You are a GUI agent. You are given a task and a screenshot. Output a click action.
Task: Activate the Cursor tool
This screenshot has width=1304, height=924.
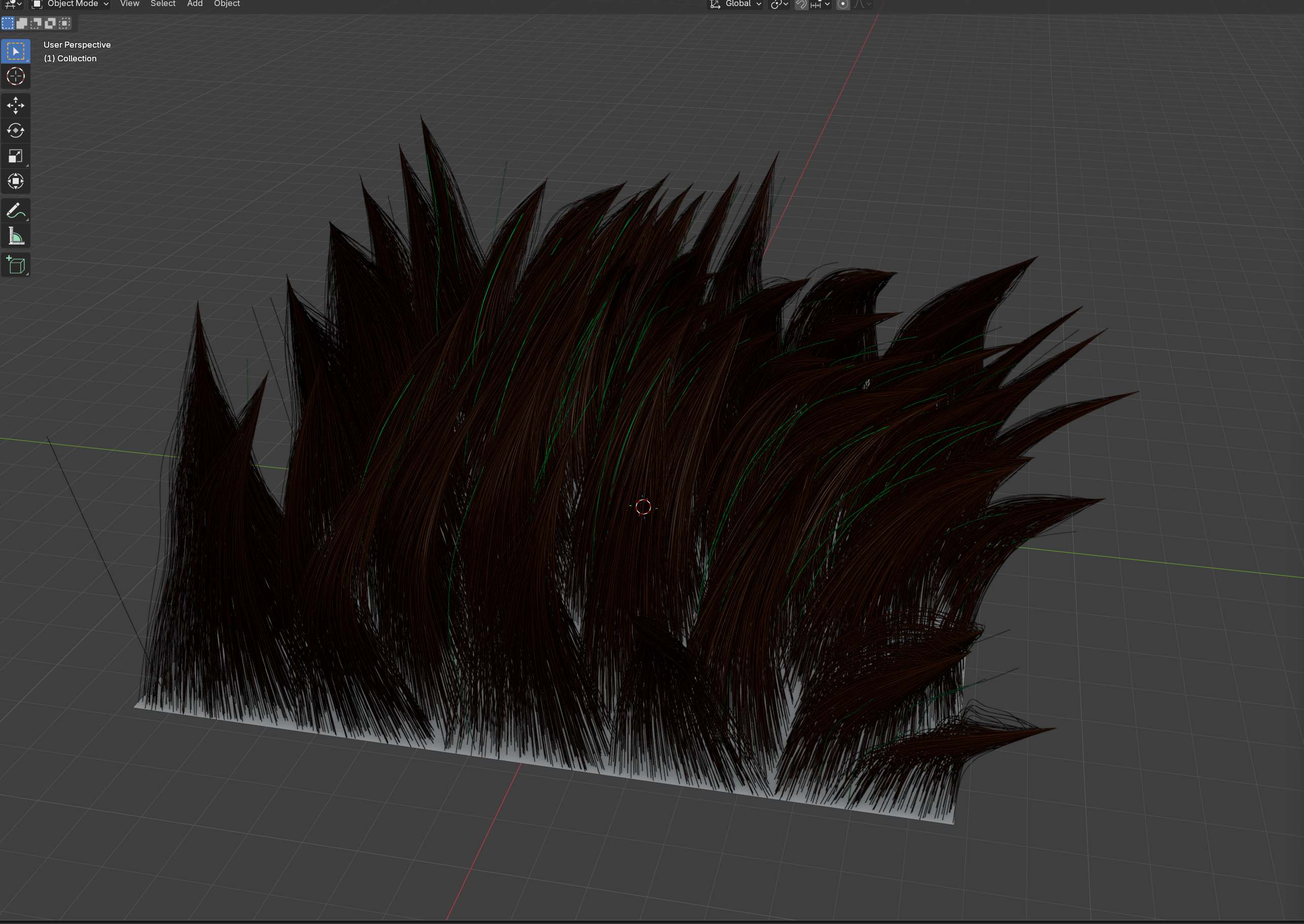click(15, 76)
